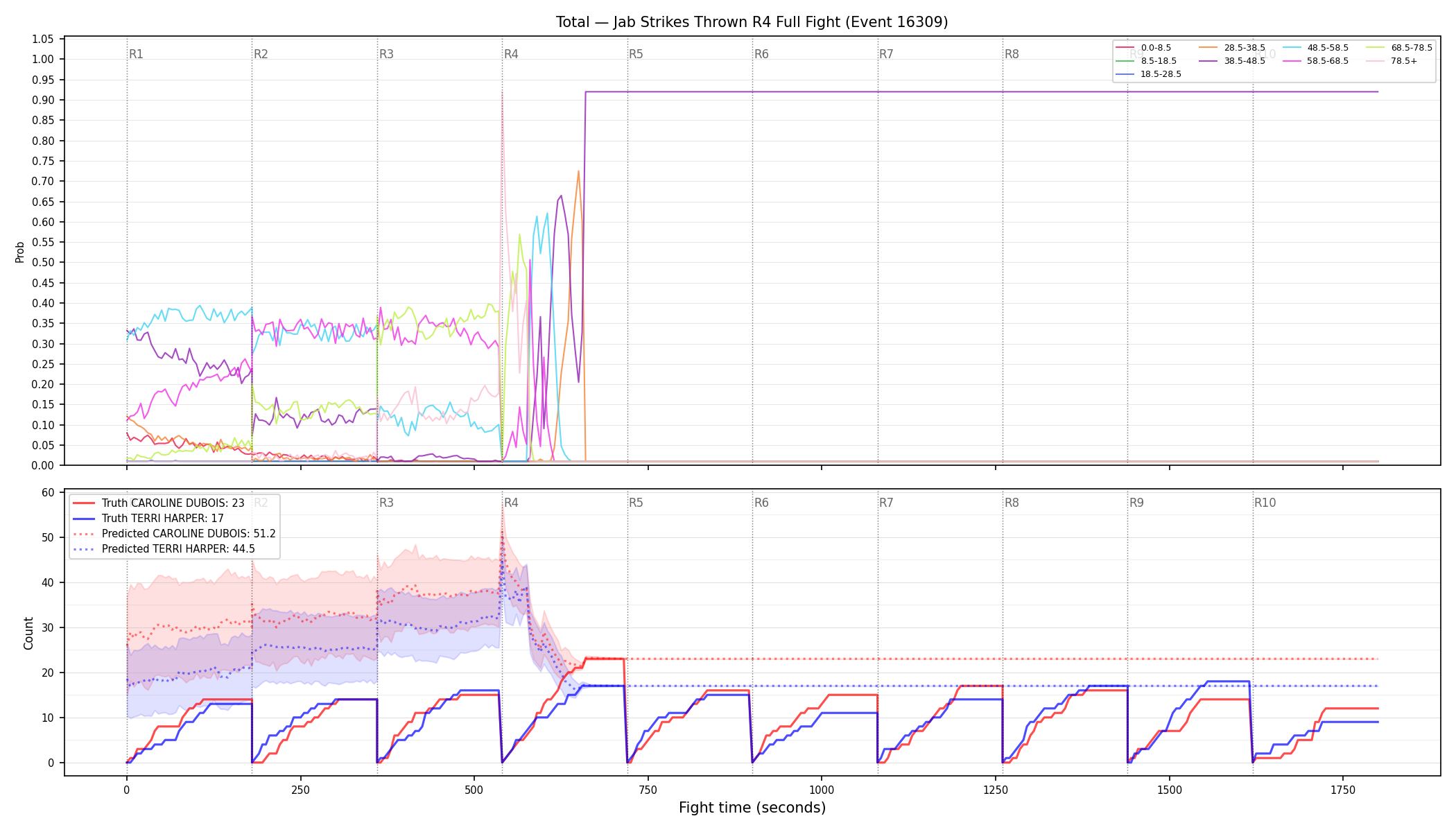Click the Predicted CAROLINE DUBOIS: 51.2 legend entry
Image resolution: width=1456 pixels, height=832 pixels.
(x=174, y=534)
